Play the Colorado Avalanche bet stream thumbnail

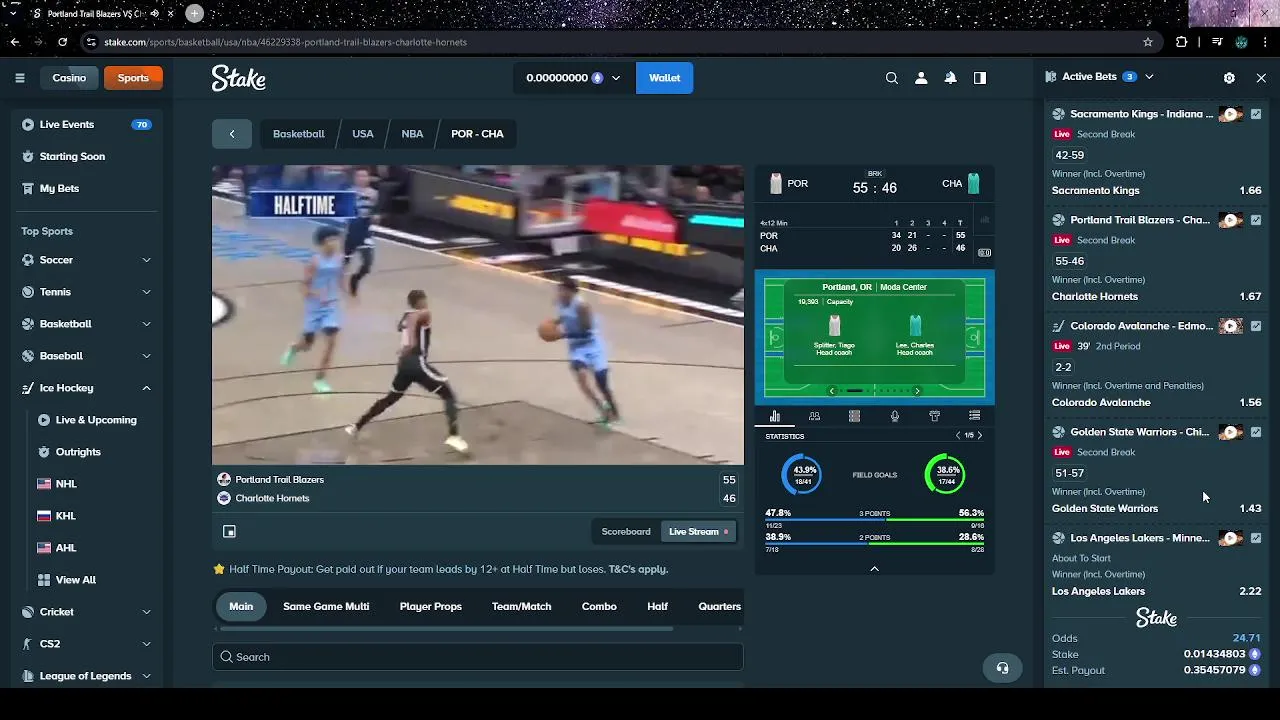click(1231, 326)
